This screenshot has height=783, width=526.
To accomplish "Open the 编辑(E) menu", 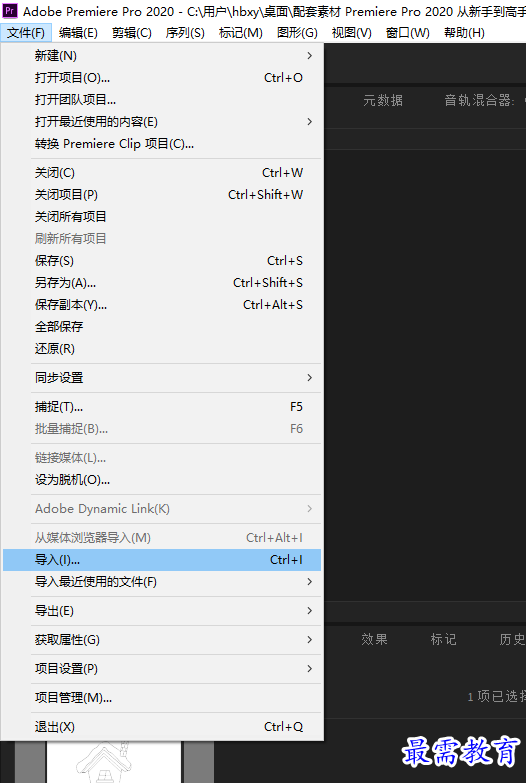I will click(x=78, y=33).
